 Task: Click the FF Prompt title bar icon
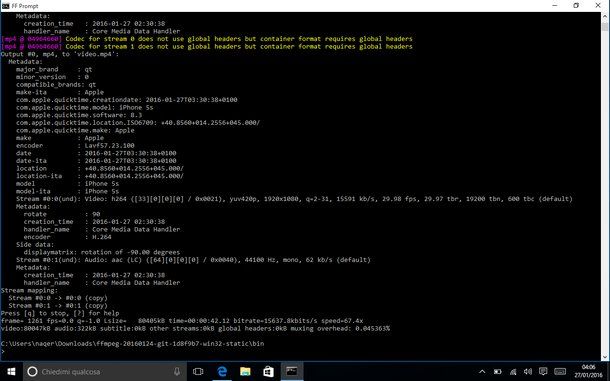click(x=5, y=6)
